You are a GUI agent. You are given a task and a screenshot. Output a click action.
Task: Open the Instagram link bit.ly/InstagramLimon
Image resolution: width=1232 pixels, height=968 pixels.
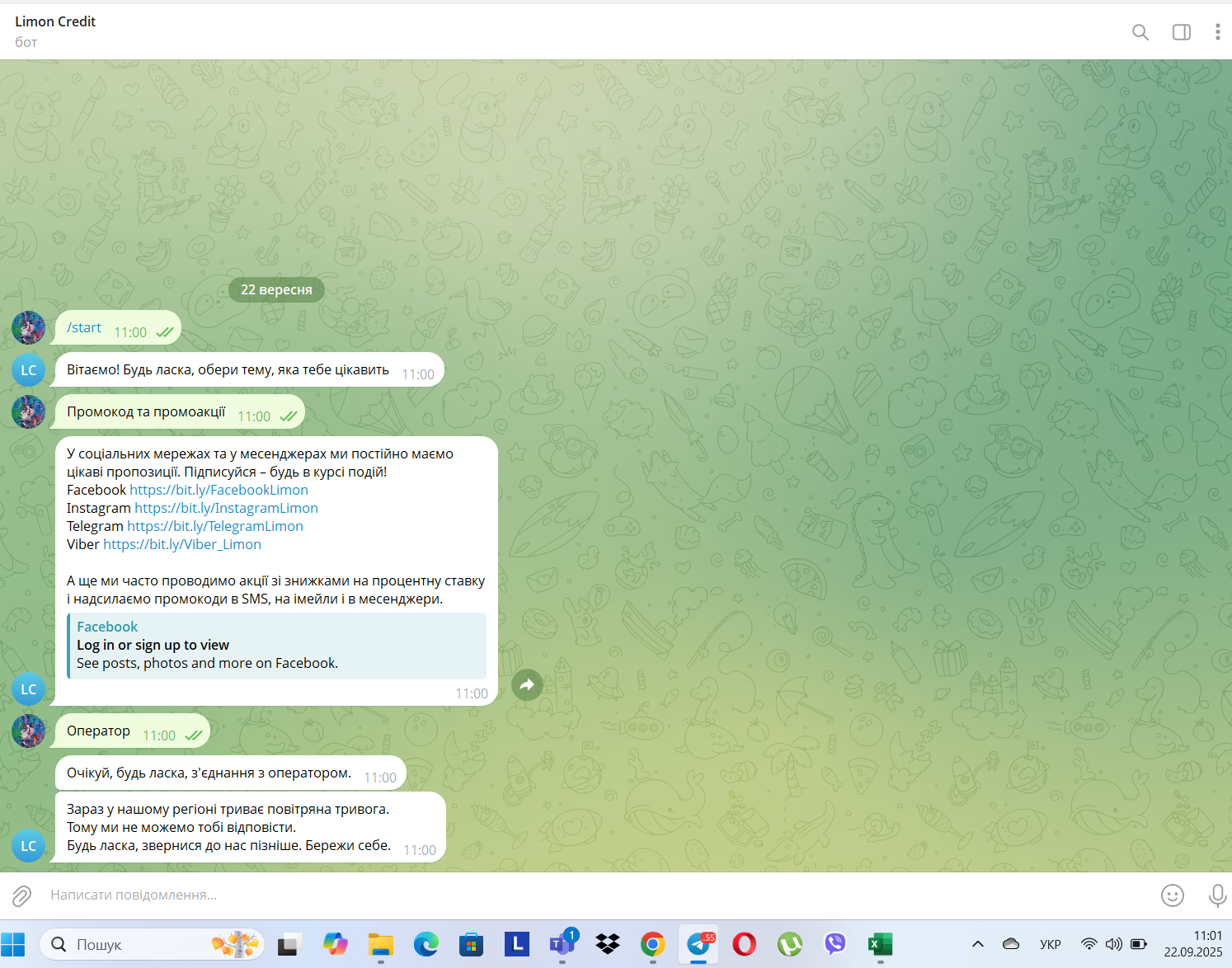tap(226, 508)
